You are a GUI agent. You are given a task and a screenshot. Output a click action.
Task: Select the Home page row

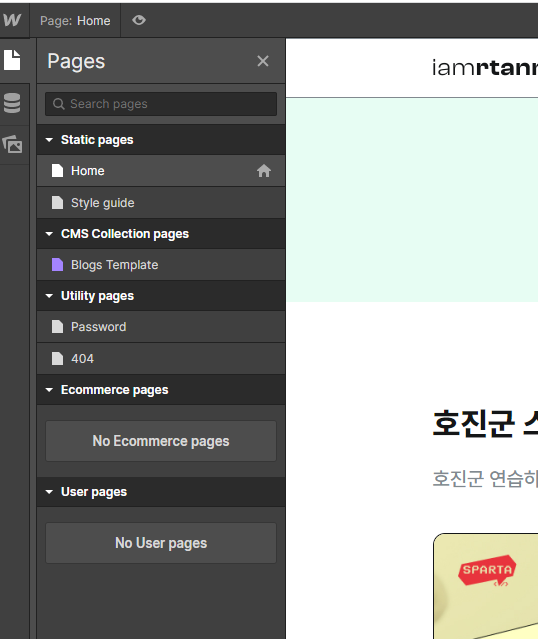(x=161, y=171)
